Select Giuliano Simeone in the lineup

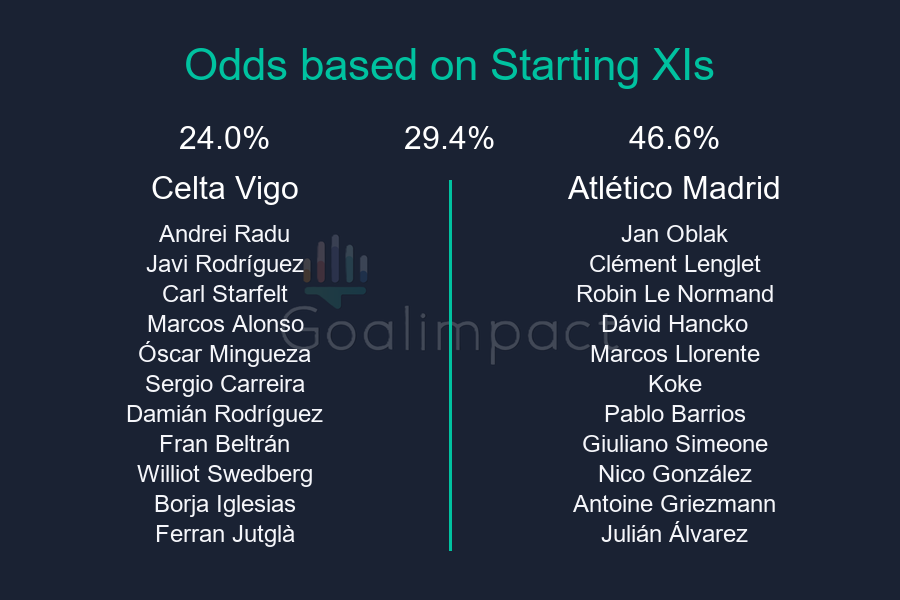tap(674, 444)
